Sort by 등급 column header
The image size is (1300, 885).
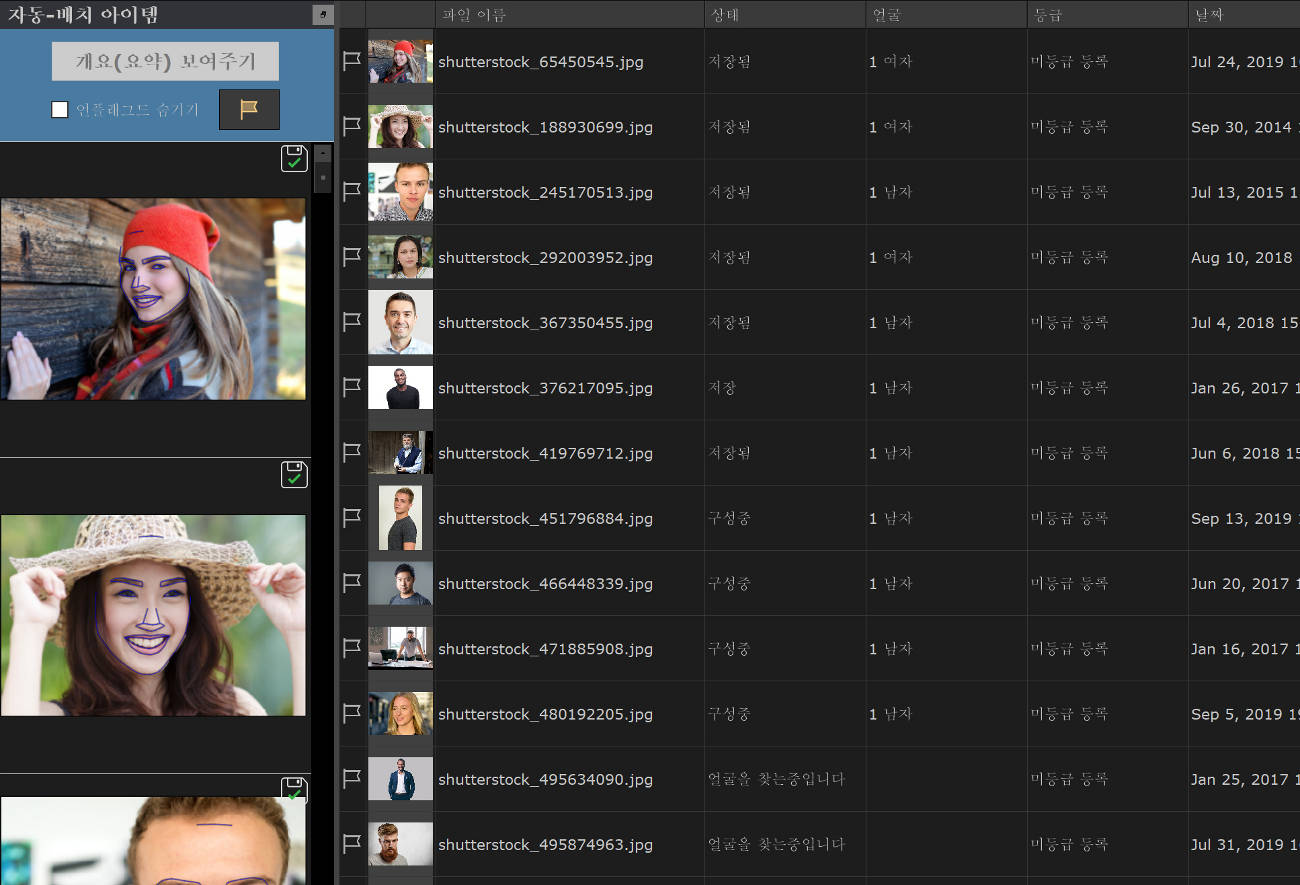(x=1108, y=14)
